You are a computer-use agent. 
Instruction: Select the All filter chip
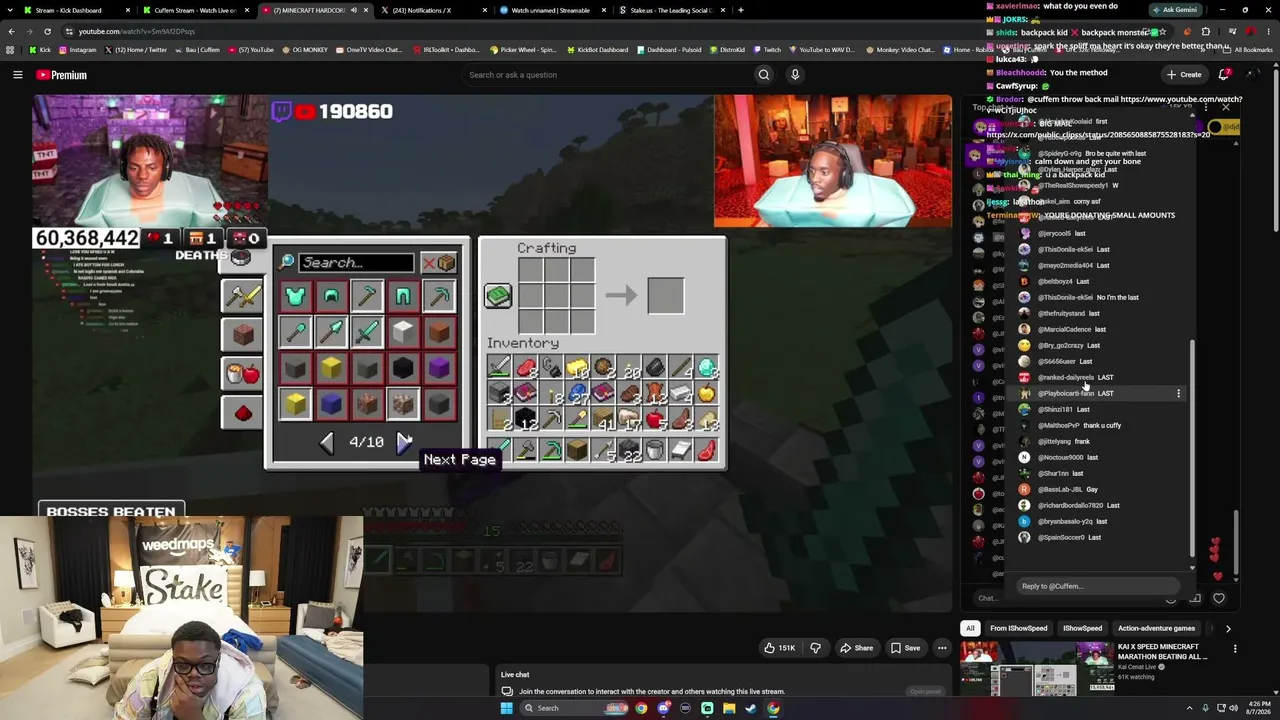point(970,628)
